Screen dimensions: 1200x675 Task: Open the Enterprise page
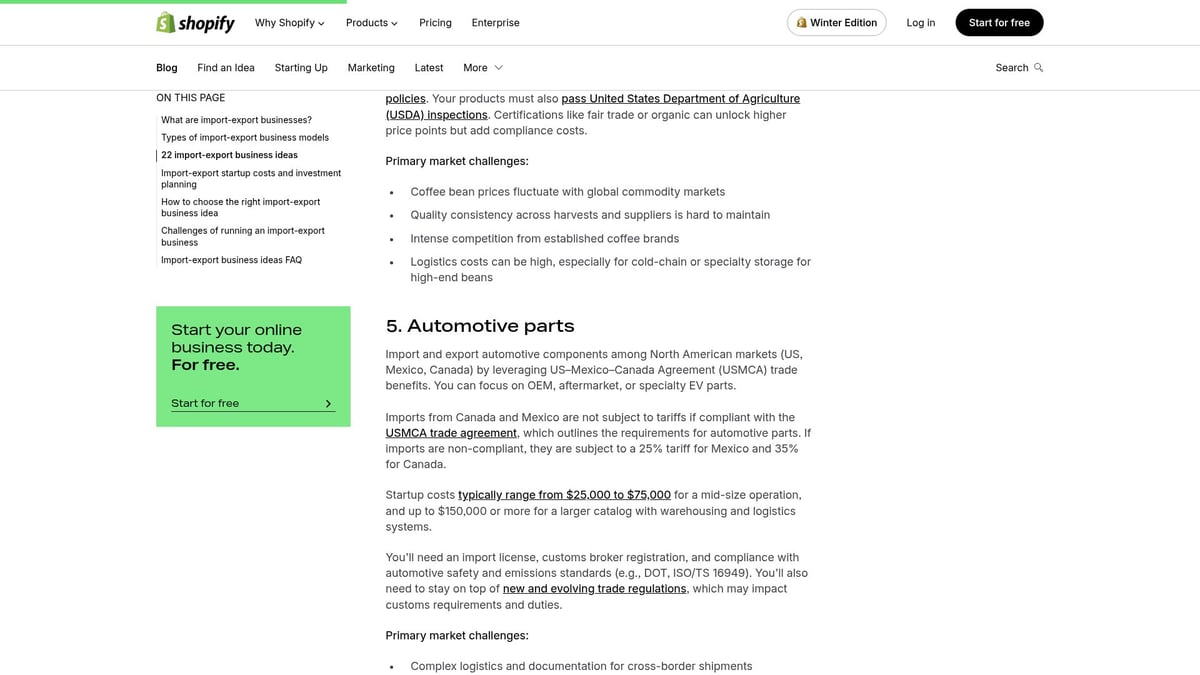(x=495, y=22)
